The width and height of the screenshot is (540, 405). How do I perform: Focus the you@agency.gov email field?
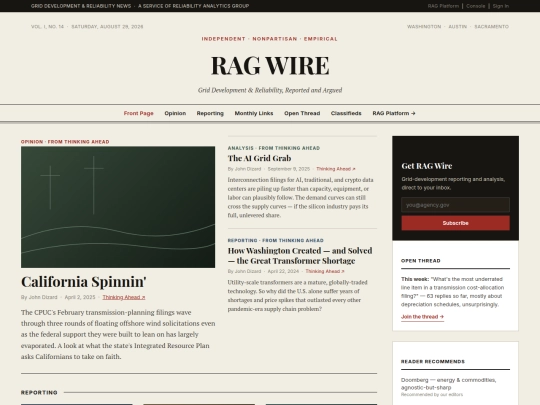pos(455,205)
